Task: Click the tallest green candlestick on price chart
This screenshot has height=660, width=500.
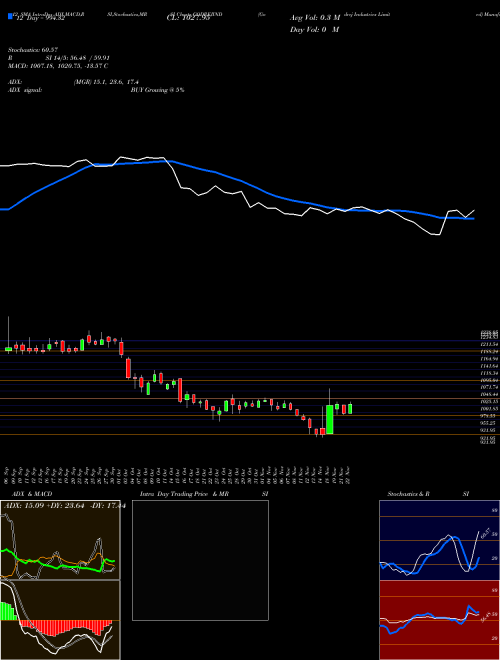Action: [x=330, y=419]
